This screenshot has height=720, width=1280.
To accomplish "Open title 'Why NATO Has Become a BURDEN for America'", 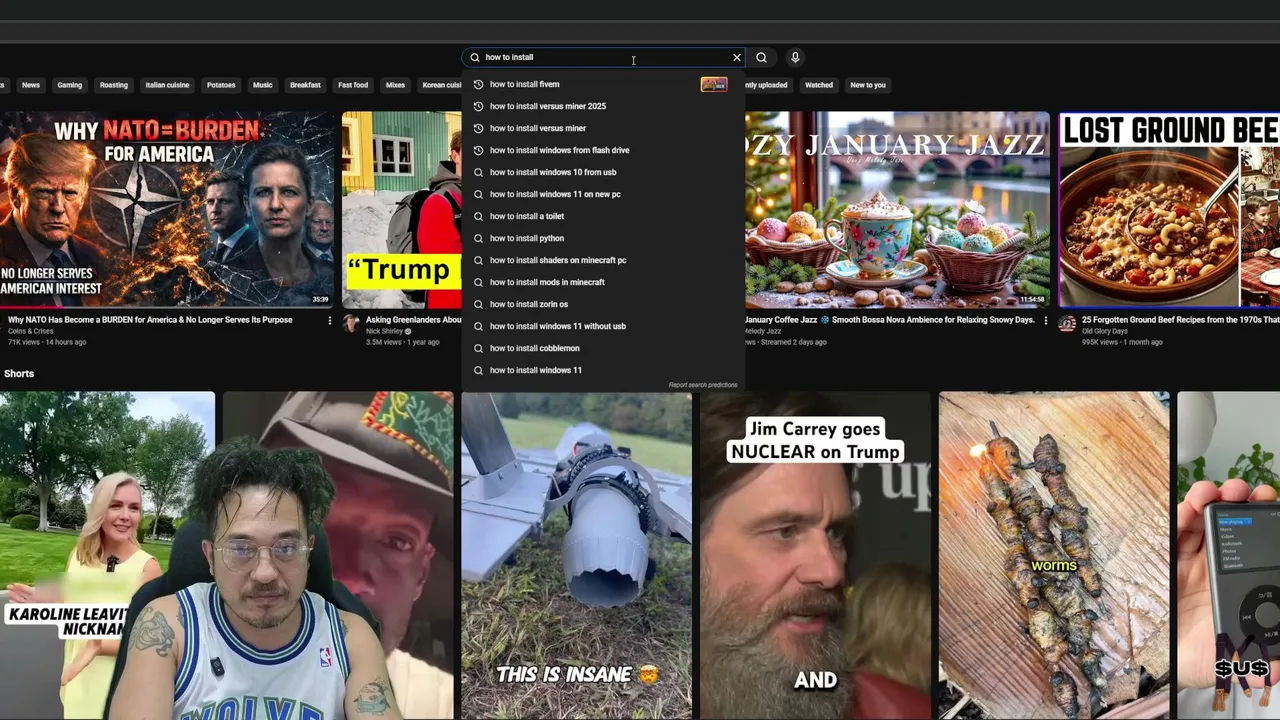I will click(x=150, y=320).
